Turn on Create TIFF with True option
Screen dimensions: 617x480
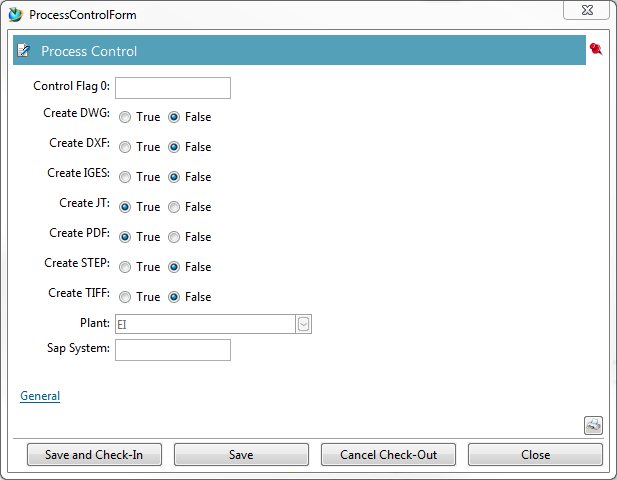pos(125,297)
